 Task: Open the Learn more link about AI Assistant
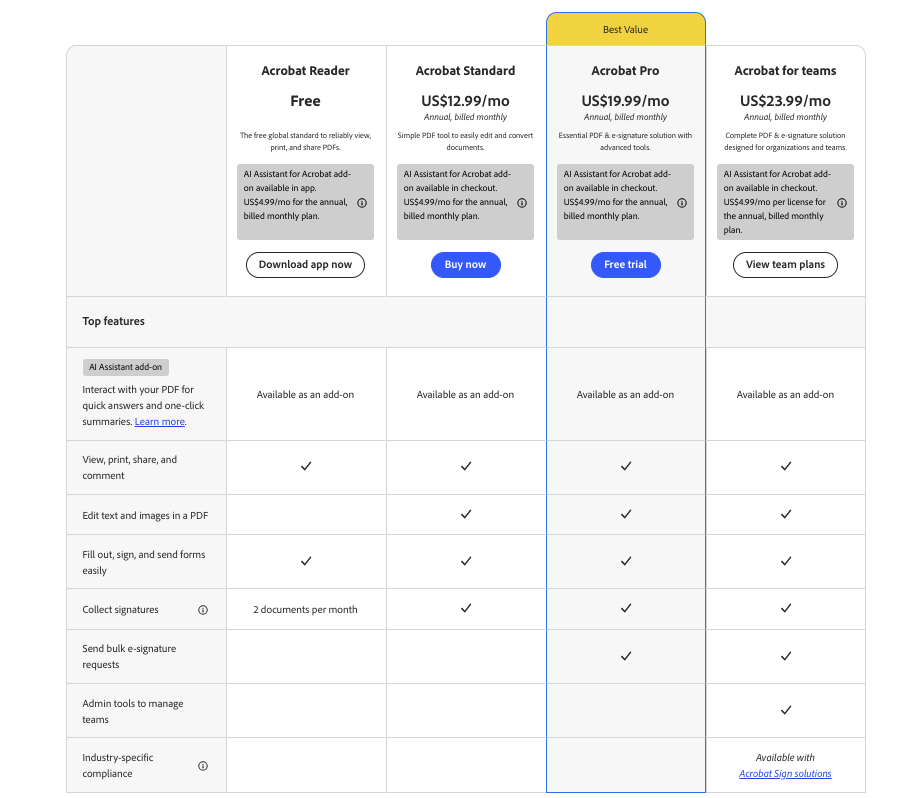pyautogui.click(x=159, y=421)
